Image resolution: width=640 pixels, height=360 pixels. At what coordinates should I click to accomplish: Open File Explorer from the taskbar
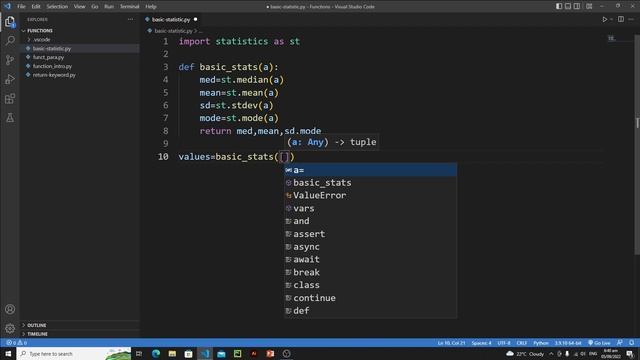(x=172, y=353)
